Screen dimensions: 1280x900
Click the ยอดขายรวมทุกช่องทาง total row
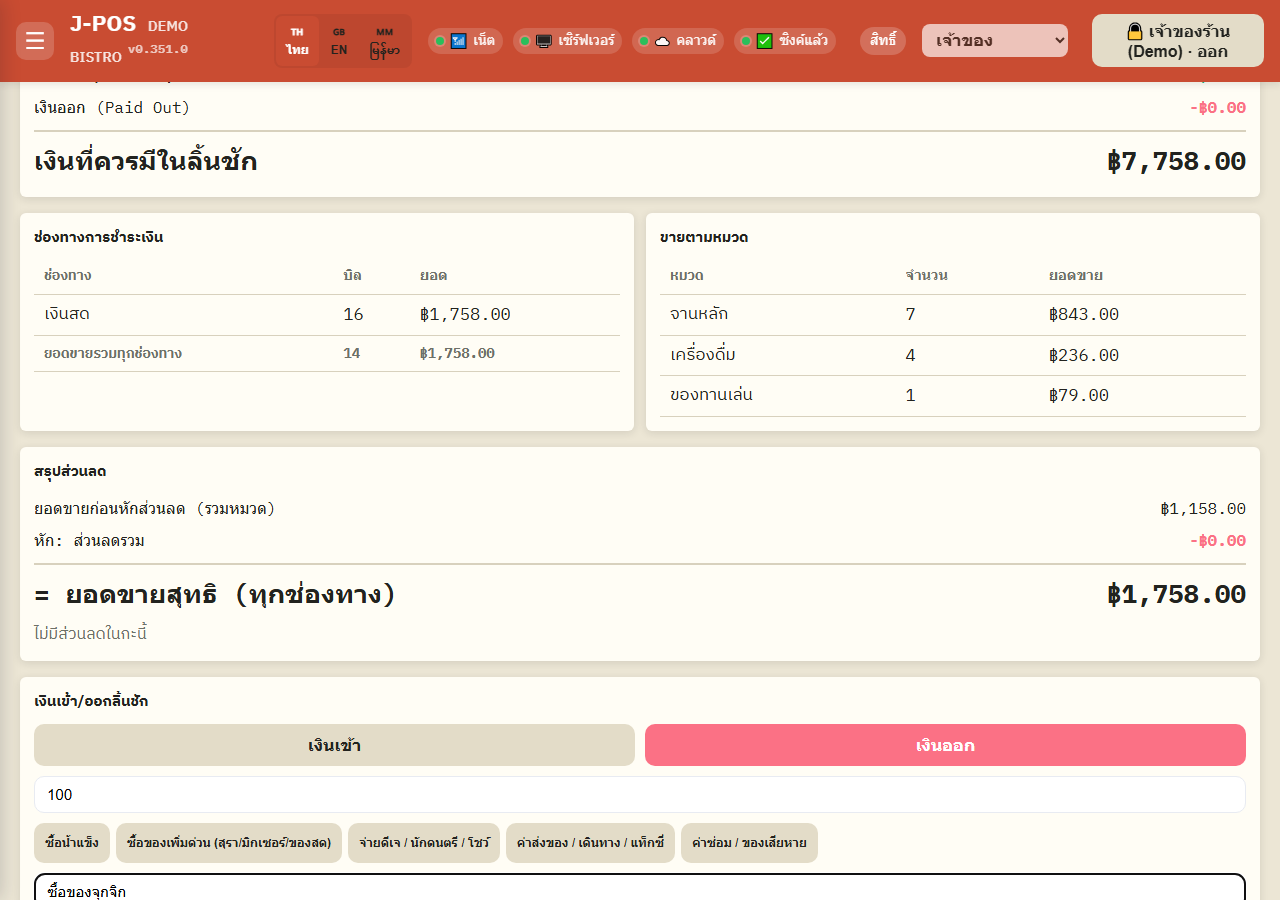327,354
